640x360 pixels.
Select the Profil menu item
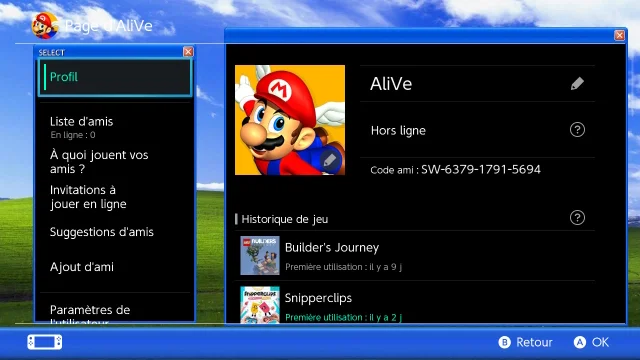tap(115, 78)
